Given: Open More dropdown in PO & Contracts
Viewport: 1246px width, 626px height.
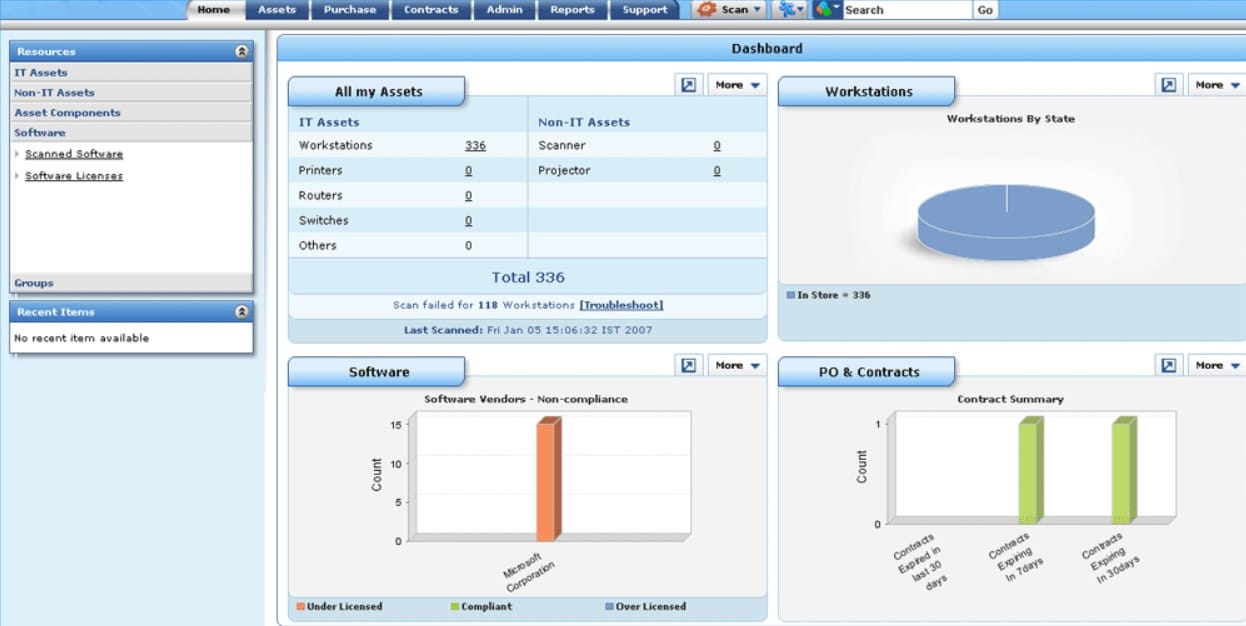Looking at the screenshot, I should 1216,365.
